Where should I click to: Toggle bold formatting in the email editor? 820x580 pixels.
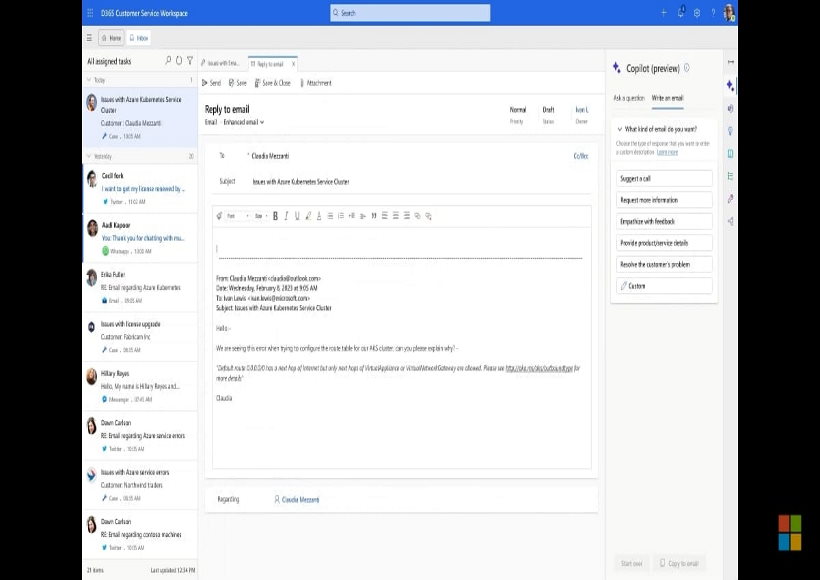tap(276, 215)
